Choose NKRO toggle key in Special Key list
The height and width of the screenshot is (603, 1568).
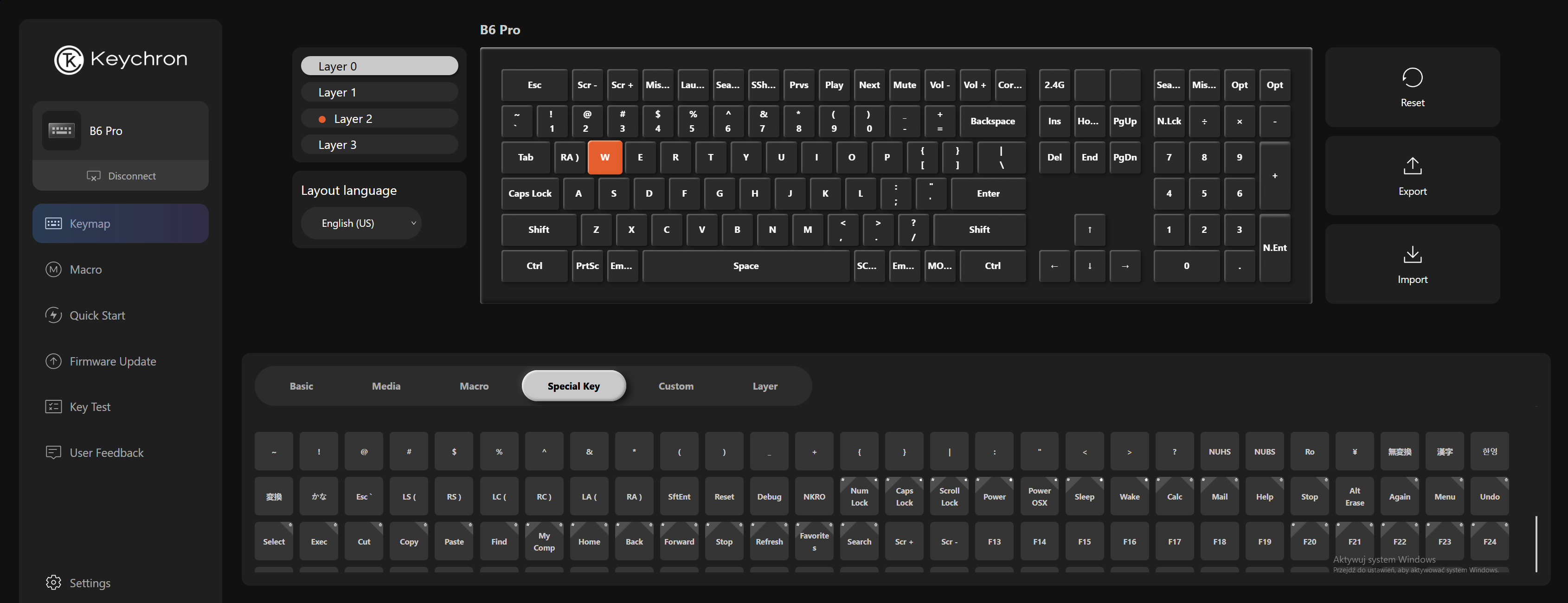815,496
